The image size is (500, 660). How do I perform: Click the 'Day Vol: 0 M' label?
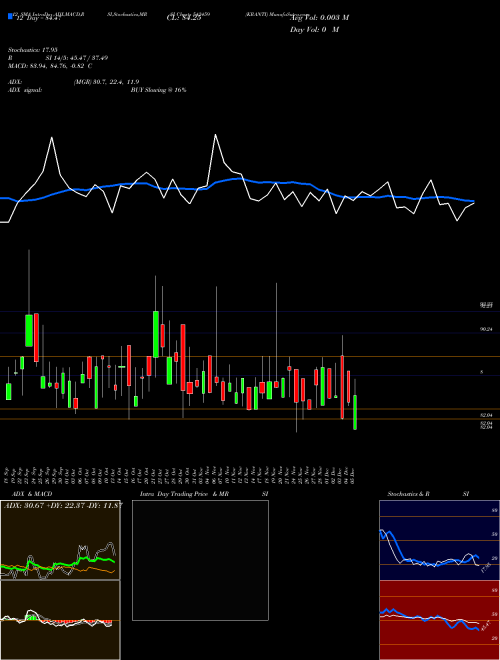314,29
